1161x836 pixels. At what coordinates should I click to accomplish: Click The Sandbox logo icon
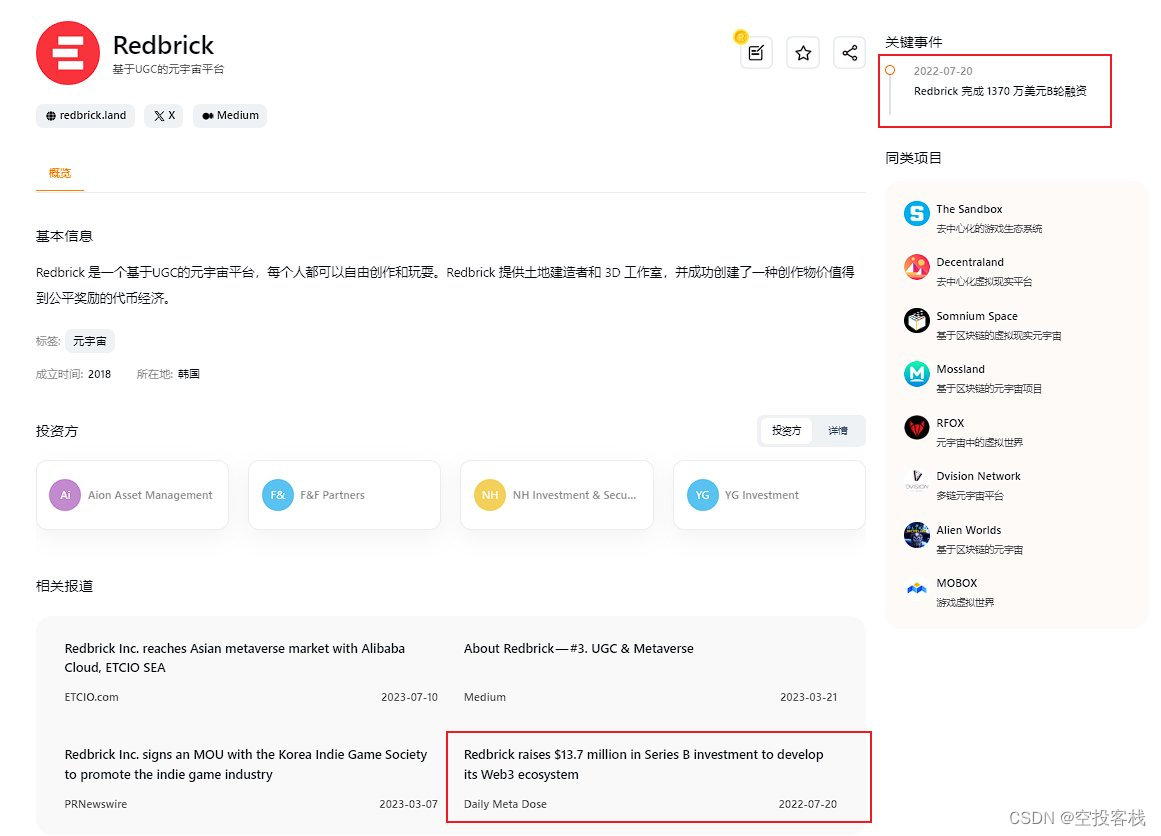coord(917,213)
